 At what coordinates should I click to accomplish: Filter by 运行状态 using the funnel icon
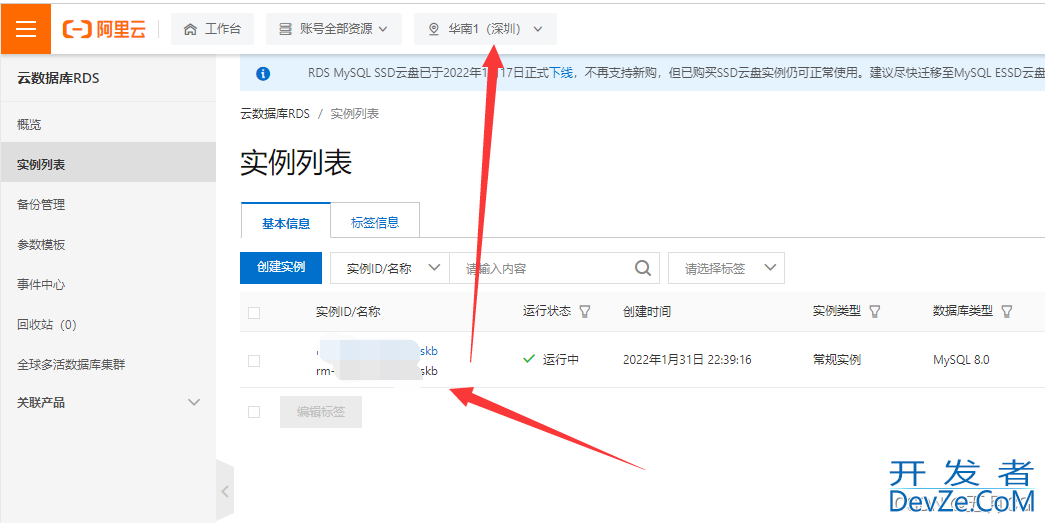point(585,311)
